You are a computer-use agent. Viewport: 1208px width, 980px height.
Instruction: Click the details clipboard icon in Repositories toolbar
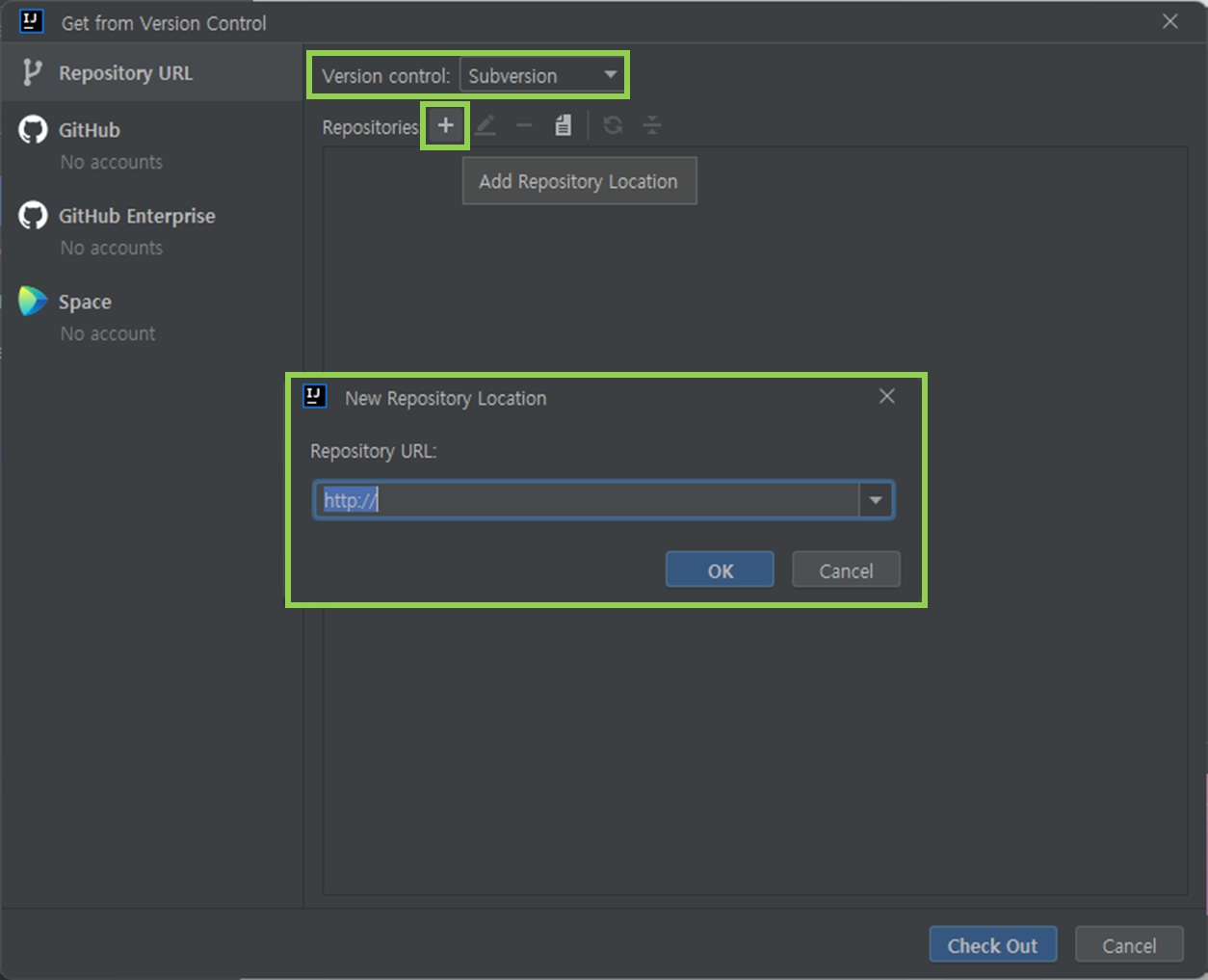(564, 125)
